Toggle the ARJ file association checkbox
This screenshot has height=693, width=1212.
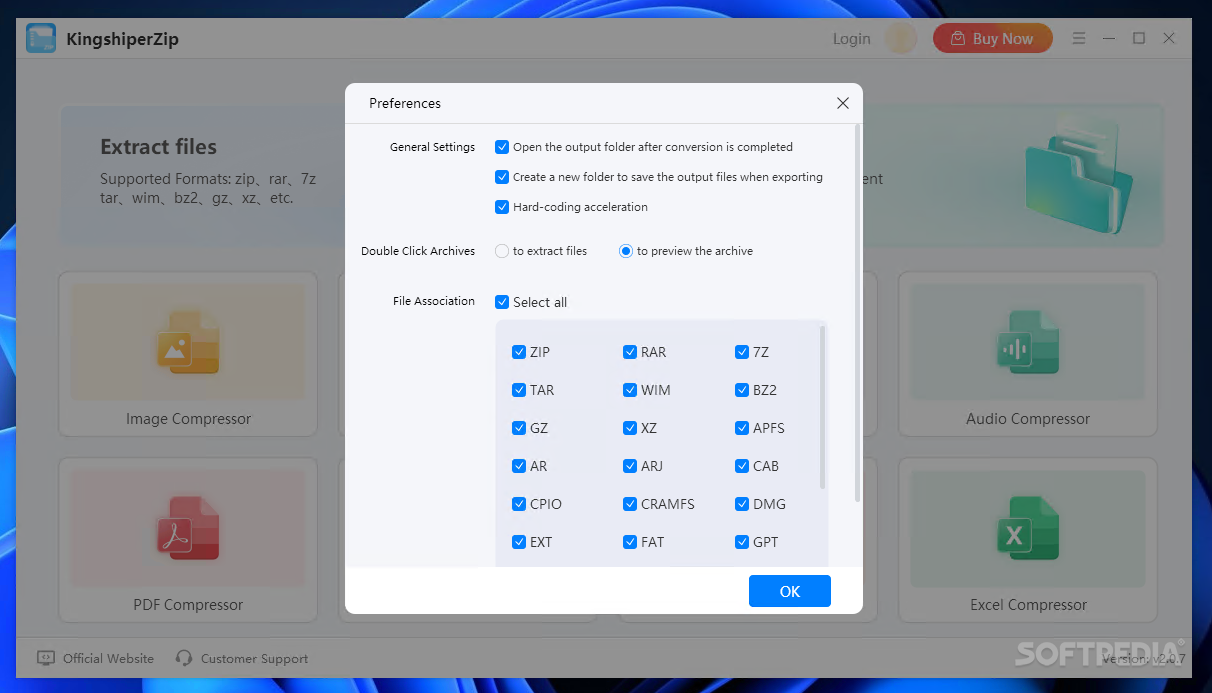[630, 466]
